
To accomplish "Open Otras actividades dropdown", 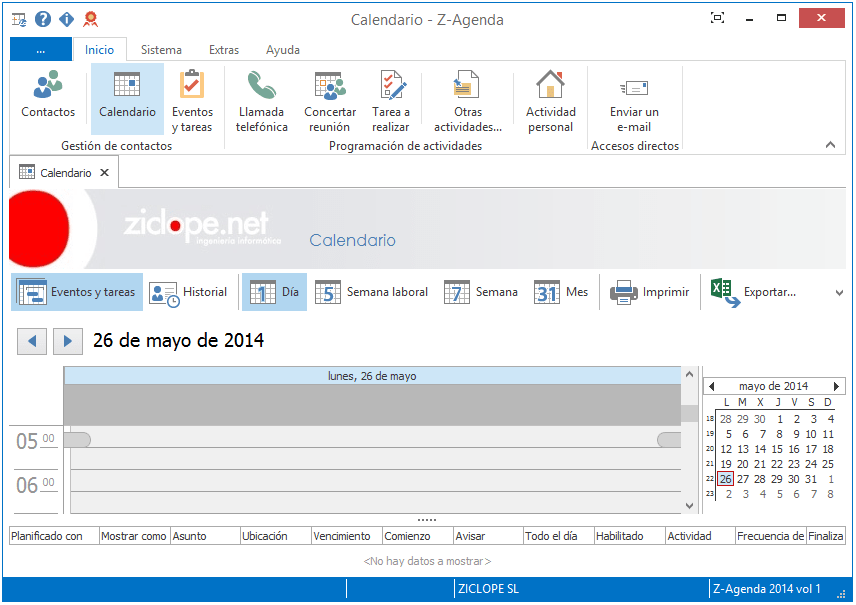I will click(467, 100).
